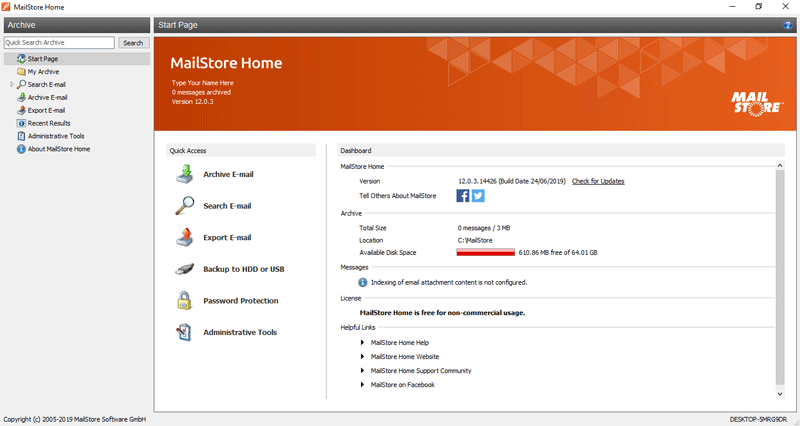800x426 pixels.
Task: Click the dashboard scrollbar up arrow
Action: coord(780,165)
